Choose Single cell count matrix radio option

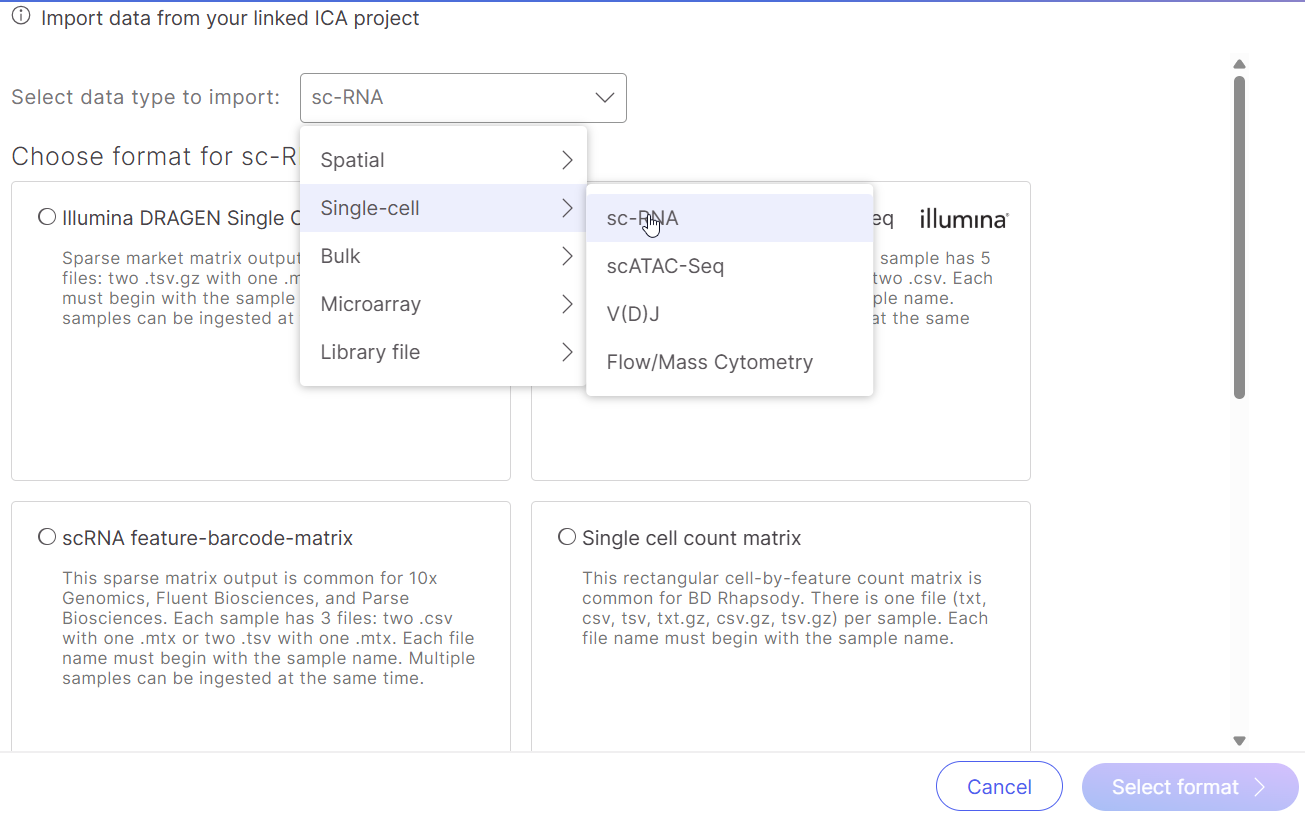(x=567, y=537)
